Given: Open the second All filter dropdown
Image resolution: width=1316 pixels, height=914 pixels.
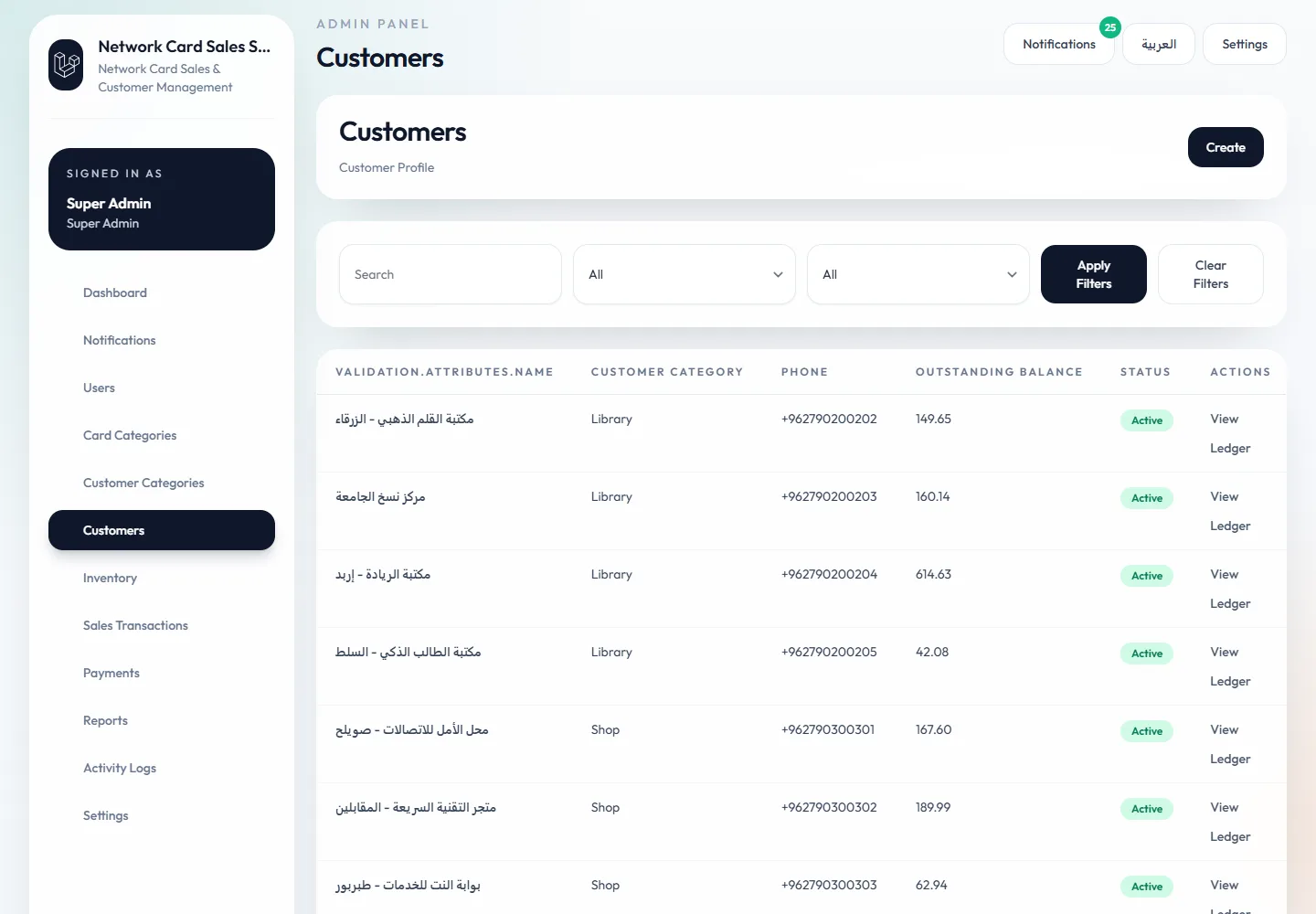Looking at the screenshot, I should coord(918,274).
